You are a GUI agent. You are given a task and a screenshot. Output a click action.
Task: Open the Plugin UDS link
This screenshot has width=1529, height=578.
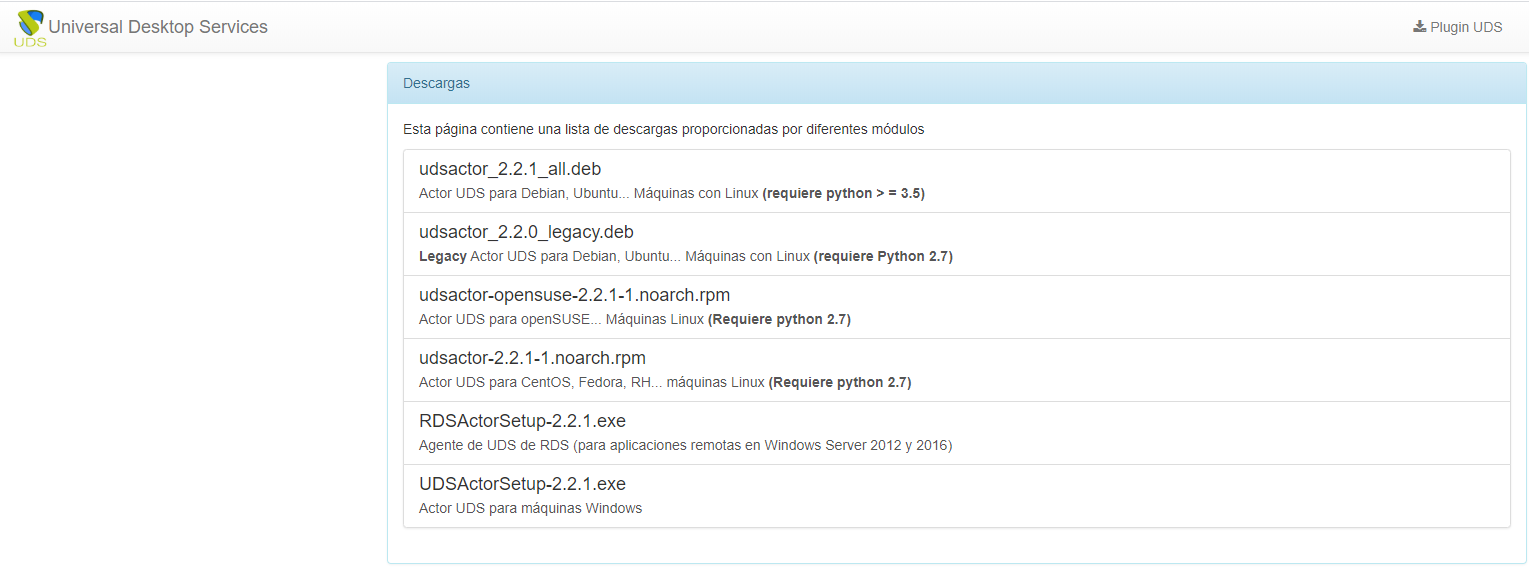(1457, 27)
